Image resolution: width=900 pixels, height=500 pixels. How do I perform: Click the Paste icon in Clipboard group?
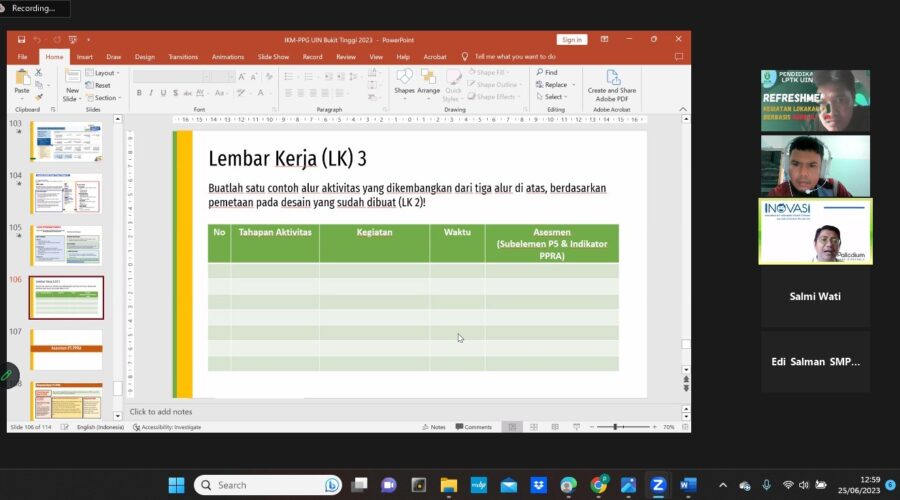coord(22,78)
